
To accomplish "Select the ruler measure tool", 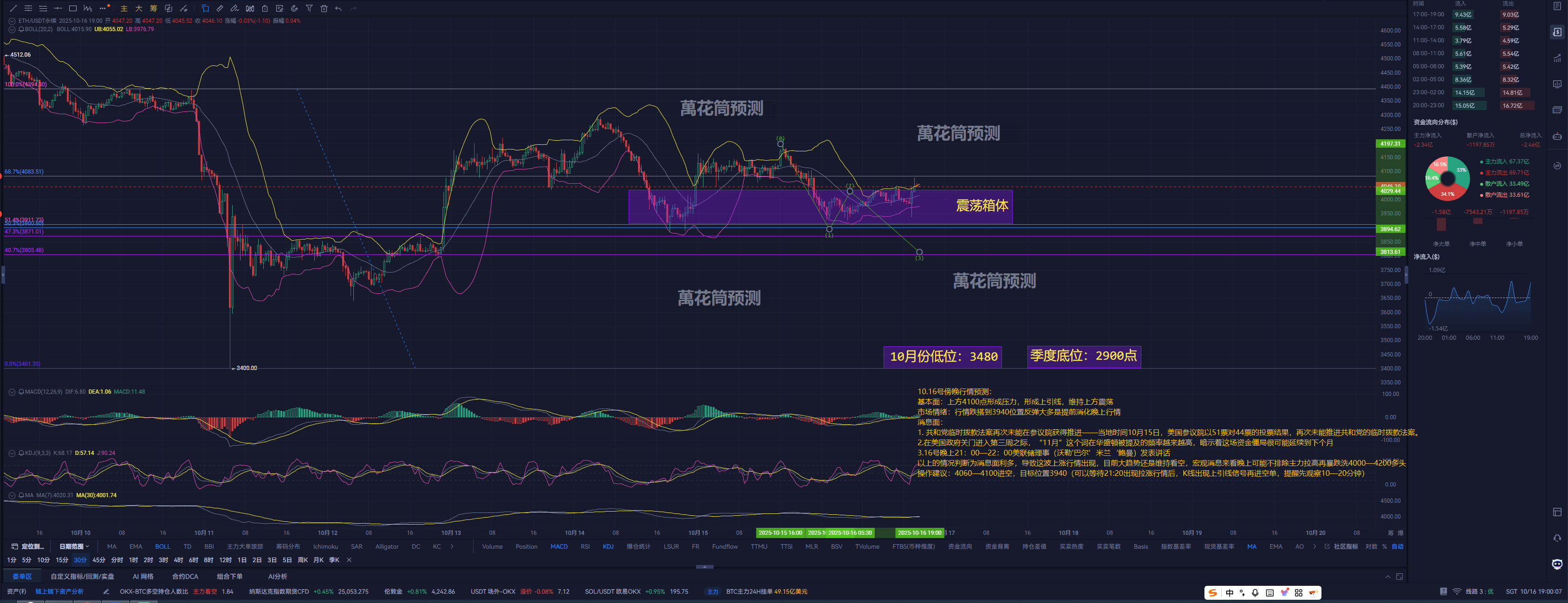I will point(220,8).
